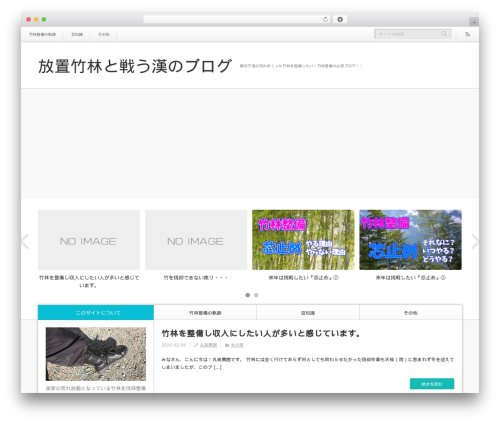
Task: Select the このサイトについて tab
Action: click(x=96, y=313)
